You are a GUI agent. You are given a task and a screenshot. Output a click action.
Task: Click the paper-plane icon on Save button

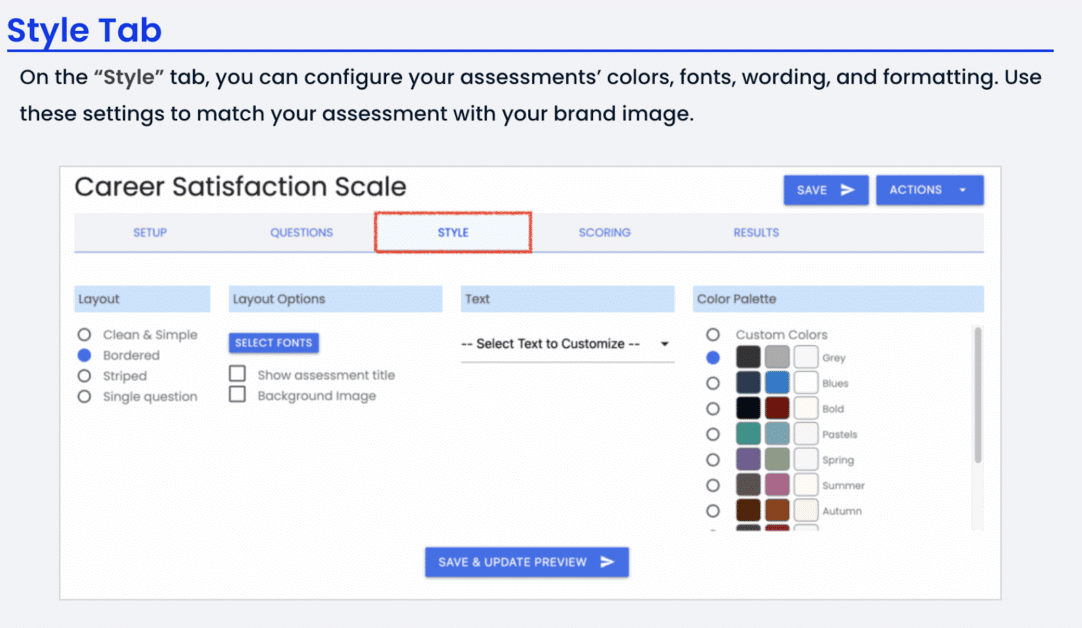click(x=848, y=190)
